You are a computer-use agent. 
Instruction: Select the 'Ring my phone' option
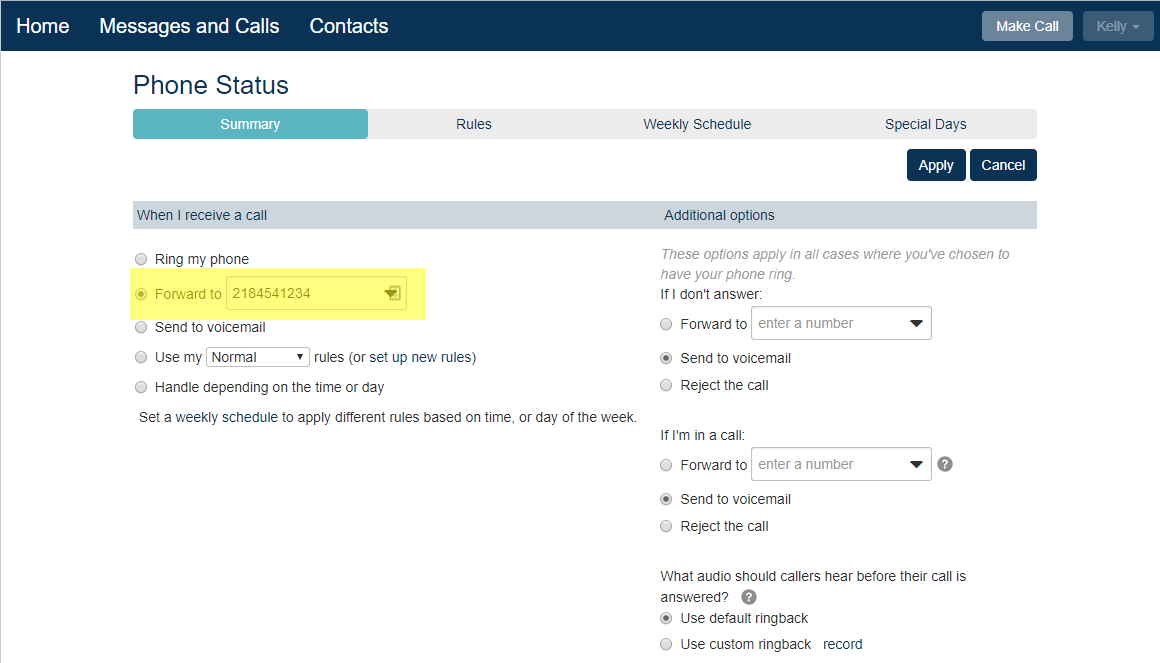tap(141, 259)
